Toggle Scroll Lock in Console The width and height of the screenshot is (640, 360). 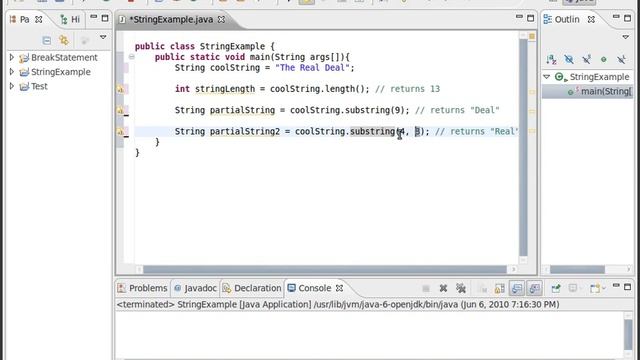click(x=500, y=289)
